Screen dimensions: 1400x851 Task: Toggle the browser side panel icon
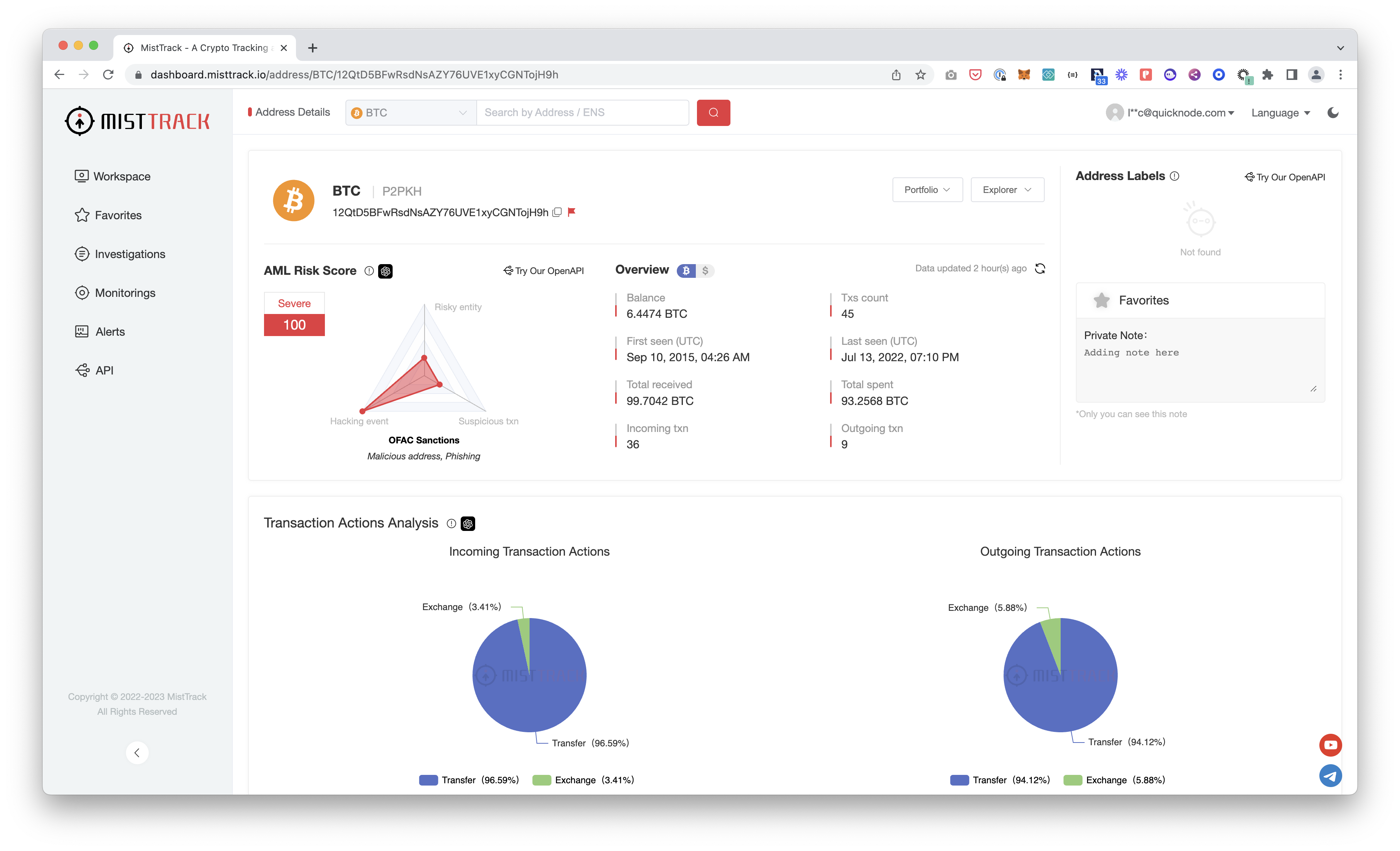[x=1291, y=75]
